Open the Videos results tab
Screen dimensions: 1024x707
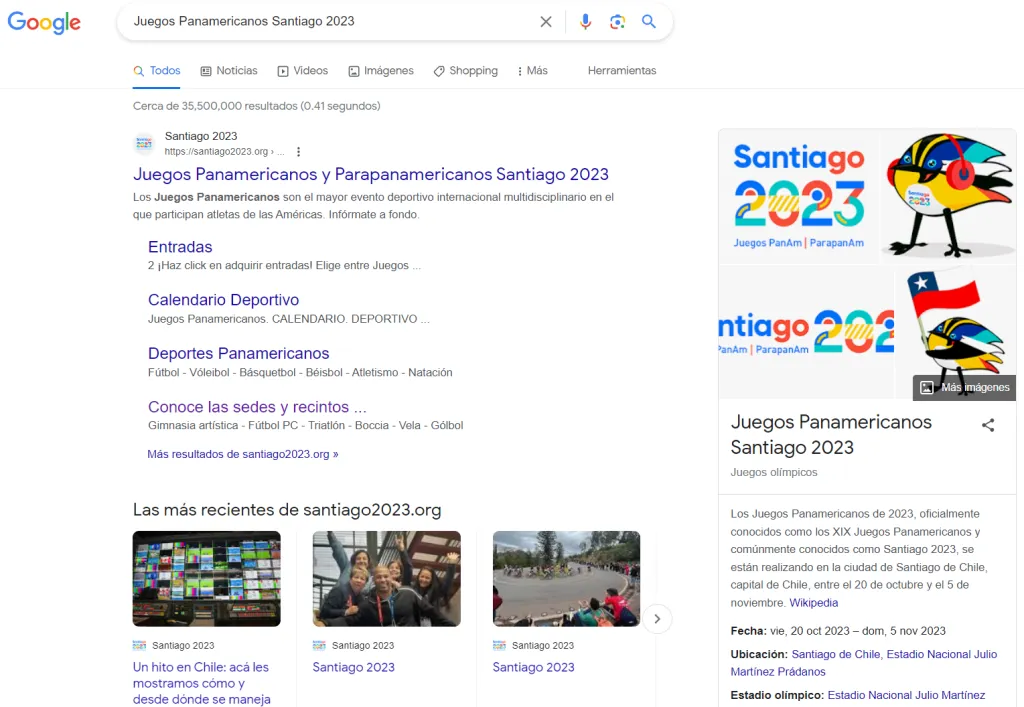tap(303, 71)
